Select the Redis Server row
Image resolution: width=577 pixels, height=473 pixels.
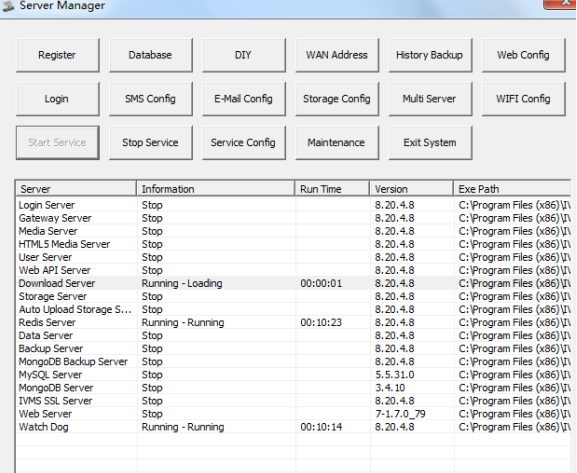click(294, 323)
